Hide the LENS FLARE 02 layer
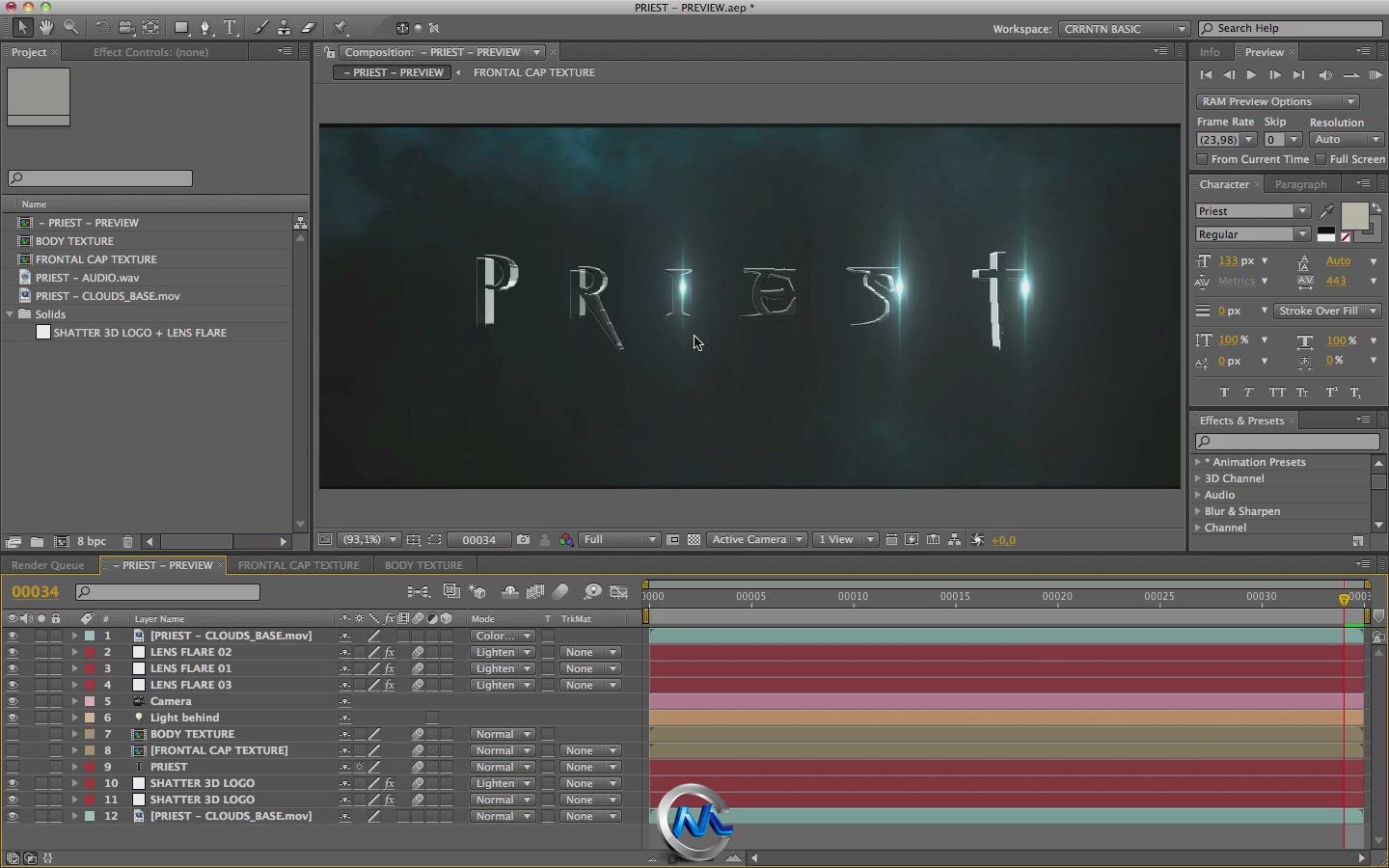Screen dimensions: 1389x868 point(13,652)
